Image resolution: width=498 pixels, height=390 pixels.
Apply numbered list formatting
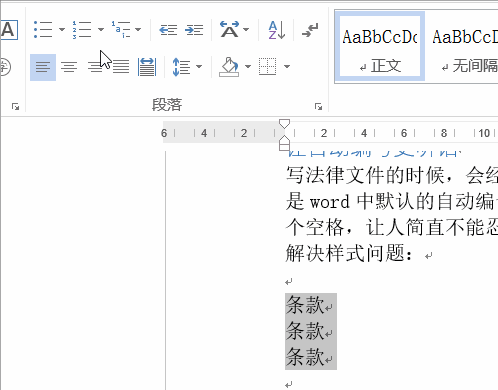pyautogui.click(x=82, y=30)
